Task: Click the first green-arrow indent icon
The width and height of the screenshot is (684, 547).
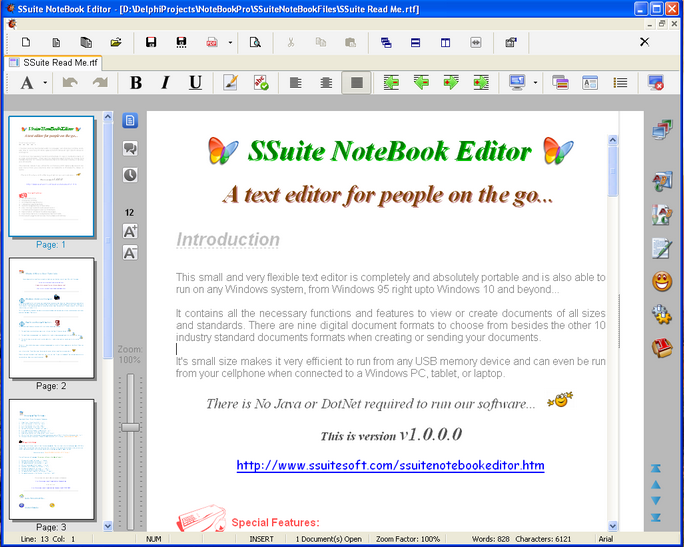Action: point(391,82)
